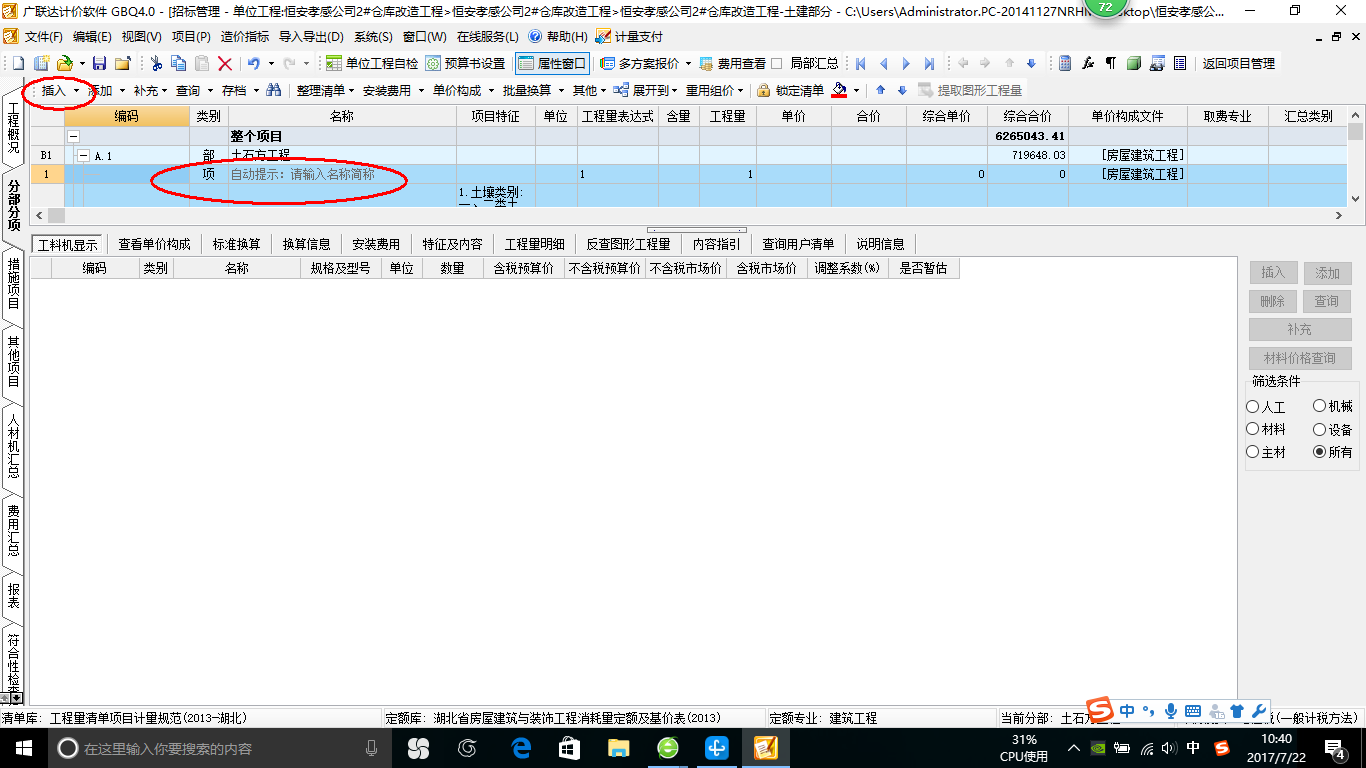
Task: Open the 措施项目 side tab
Action: (13, 284)
